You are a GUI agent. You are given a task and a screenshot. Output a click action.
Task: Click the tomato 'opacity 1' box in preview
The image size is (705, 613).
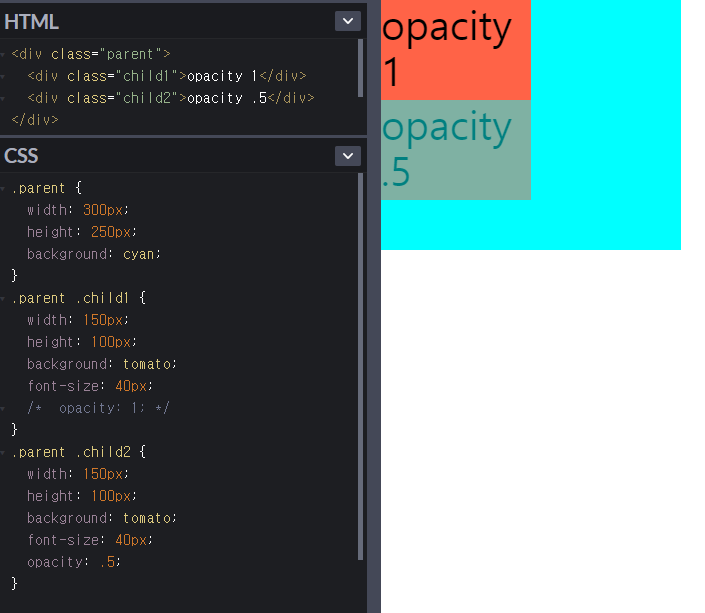456,50
